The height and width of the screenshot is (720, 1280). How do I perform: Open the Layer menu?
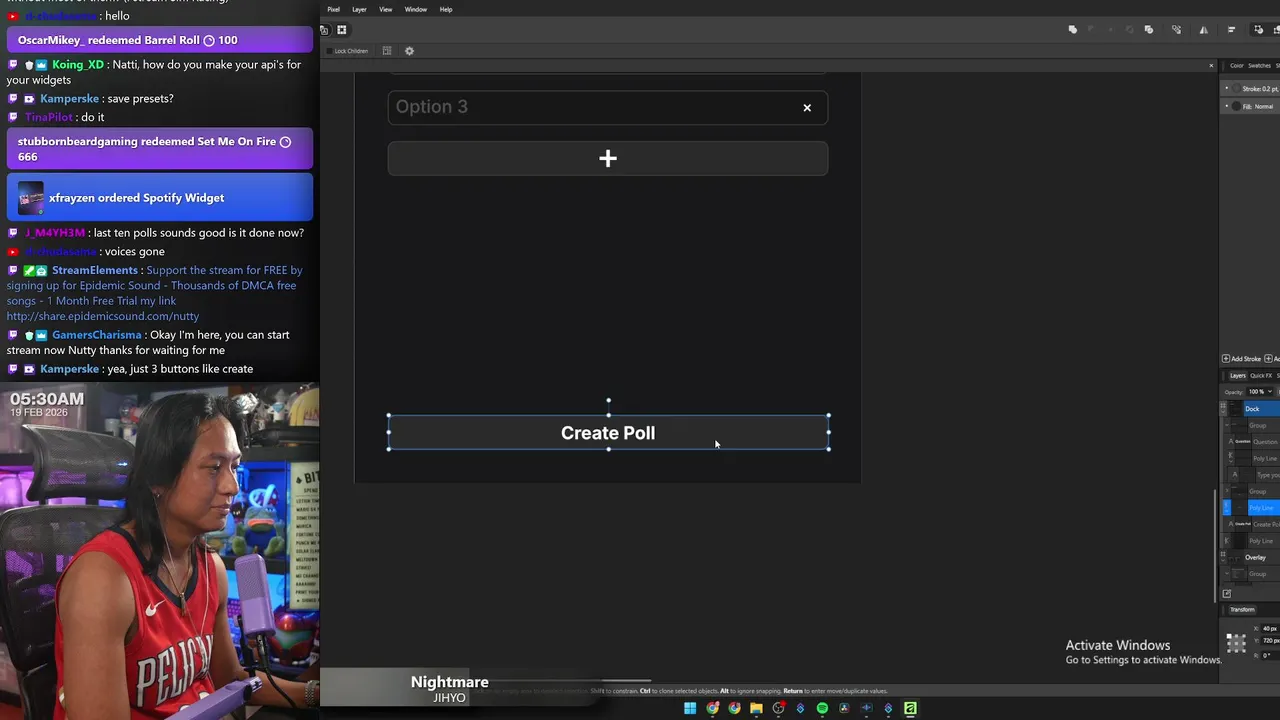(x=359, y=9)
